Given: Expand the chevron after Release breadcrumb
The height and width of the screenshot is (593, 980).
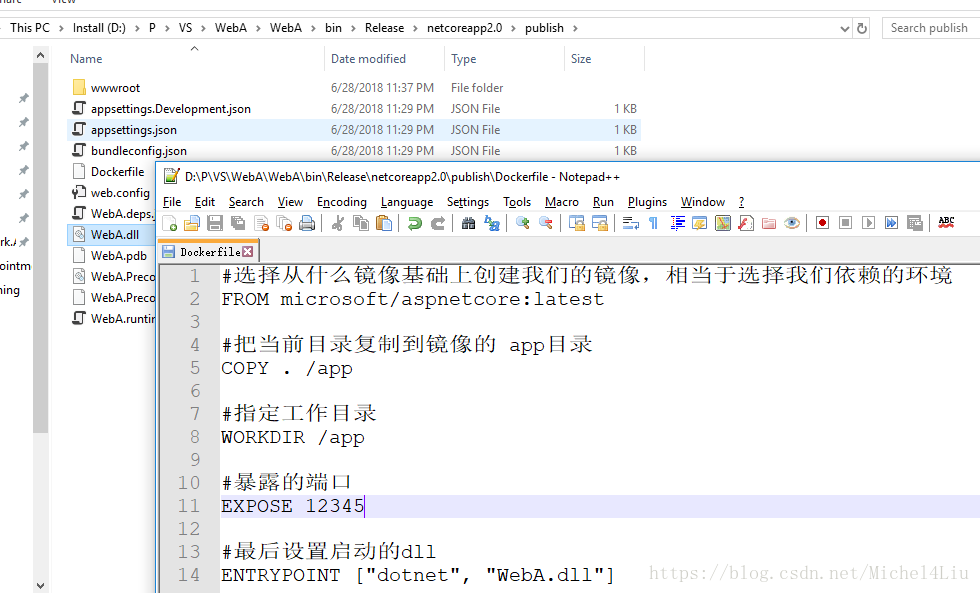Looking at the screenshot, I should (x=416, y=28).
